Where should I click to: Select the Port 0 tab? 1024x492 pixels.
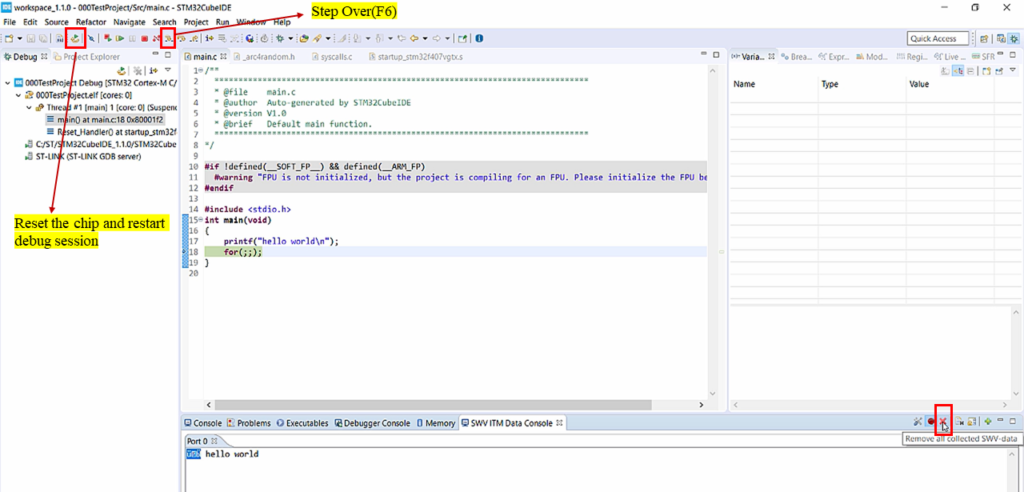coord(204,441)
